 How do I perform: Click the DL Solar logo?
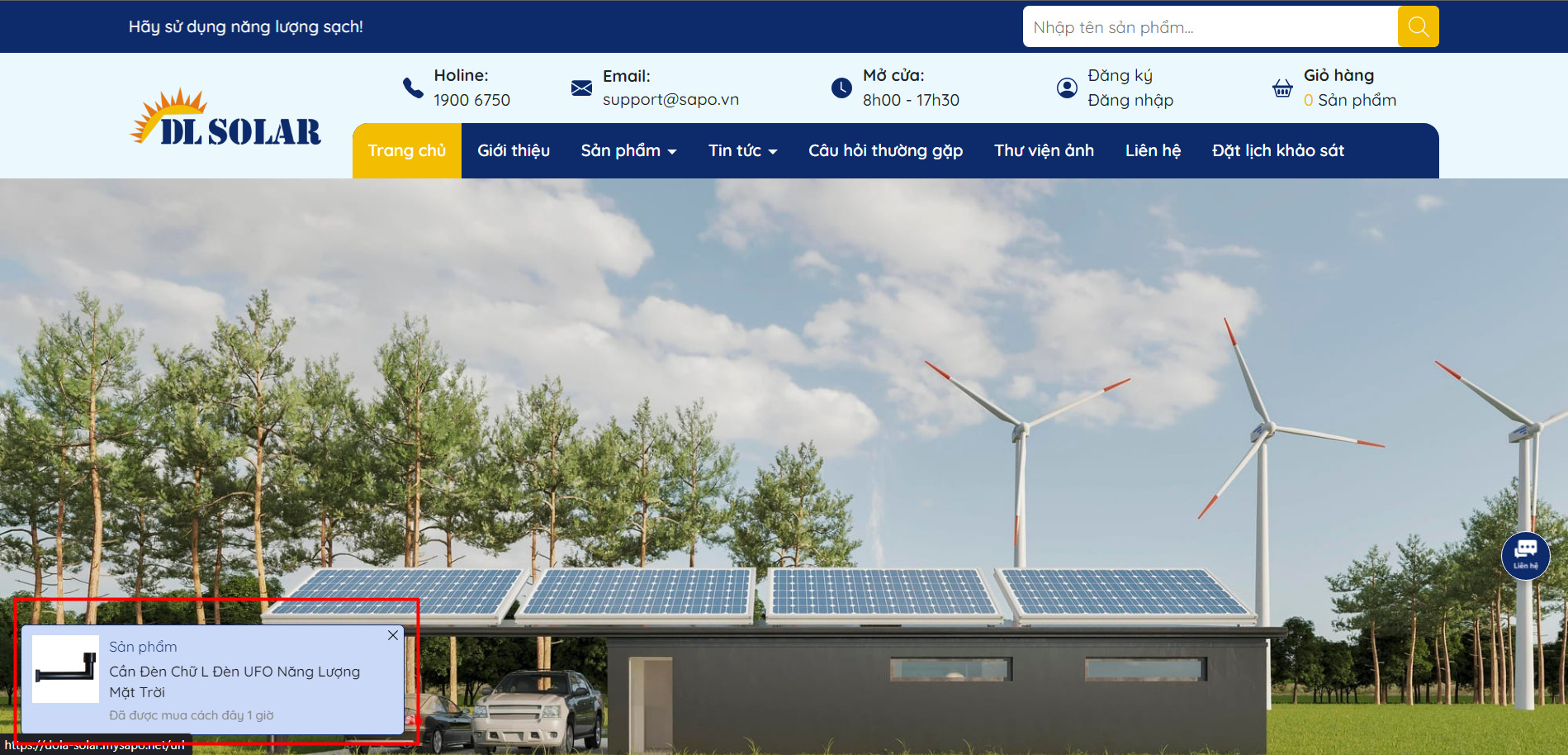pos(226,119)
